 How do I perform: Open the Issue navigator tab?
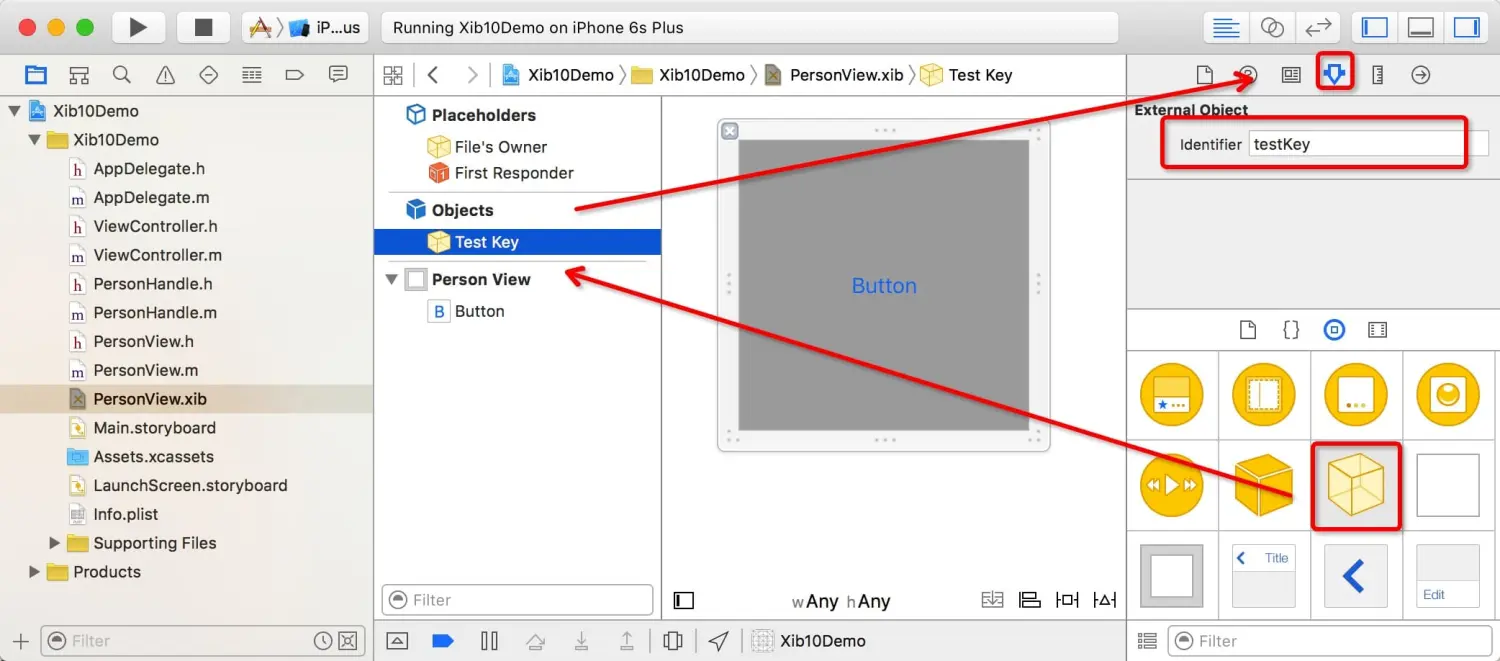165,75
